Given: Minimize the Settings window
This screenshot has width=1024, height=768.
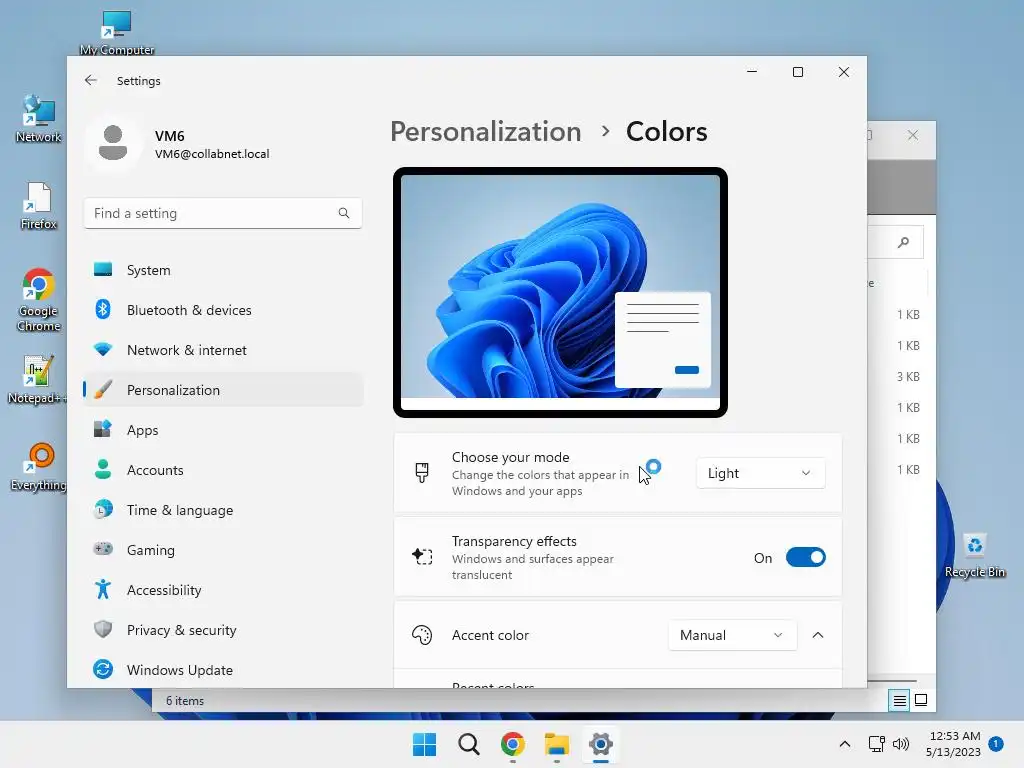Looking at the screenshot, I should 752,72.
